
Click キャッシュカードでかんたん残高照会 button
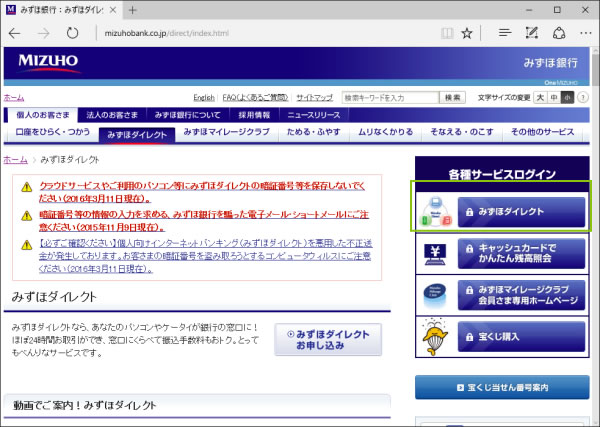521,253
